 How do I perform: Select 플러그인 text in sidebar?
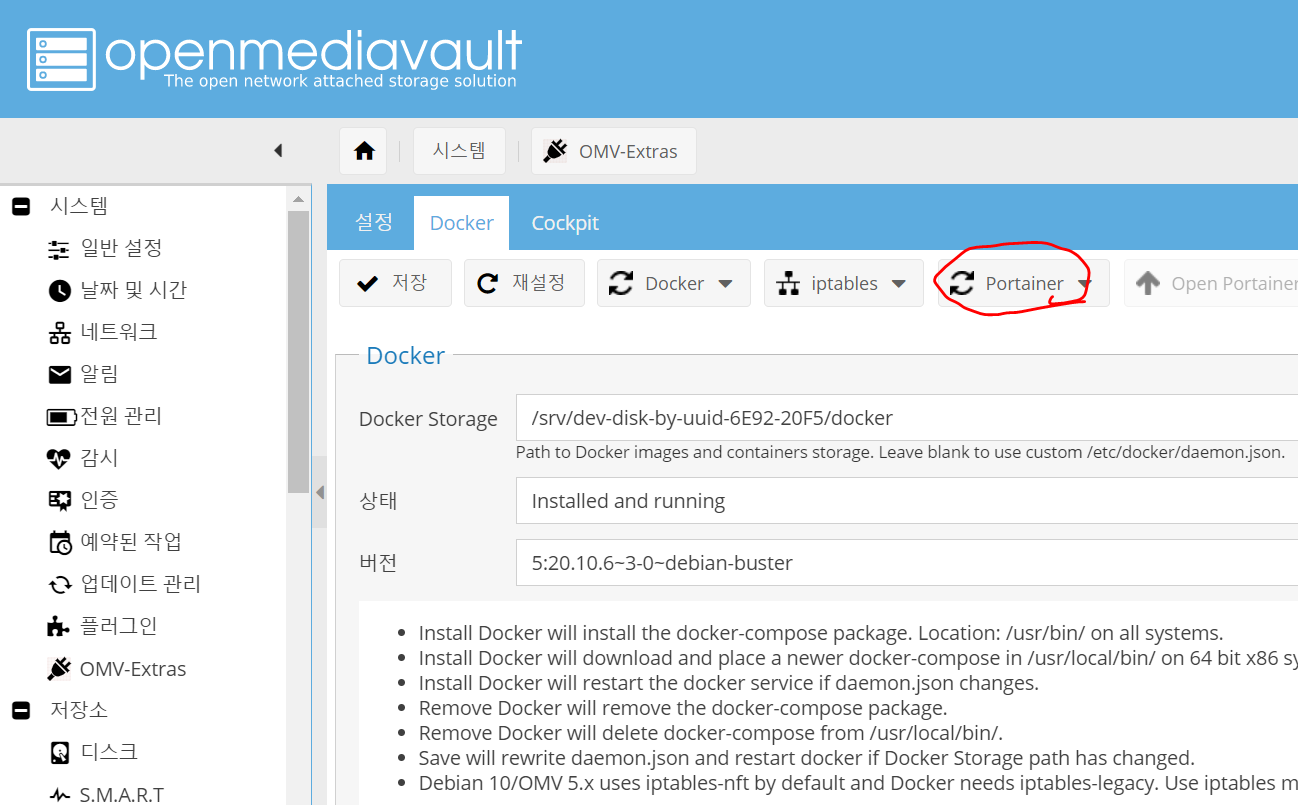(118, 626)
